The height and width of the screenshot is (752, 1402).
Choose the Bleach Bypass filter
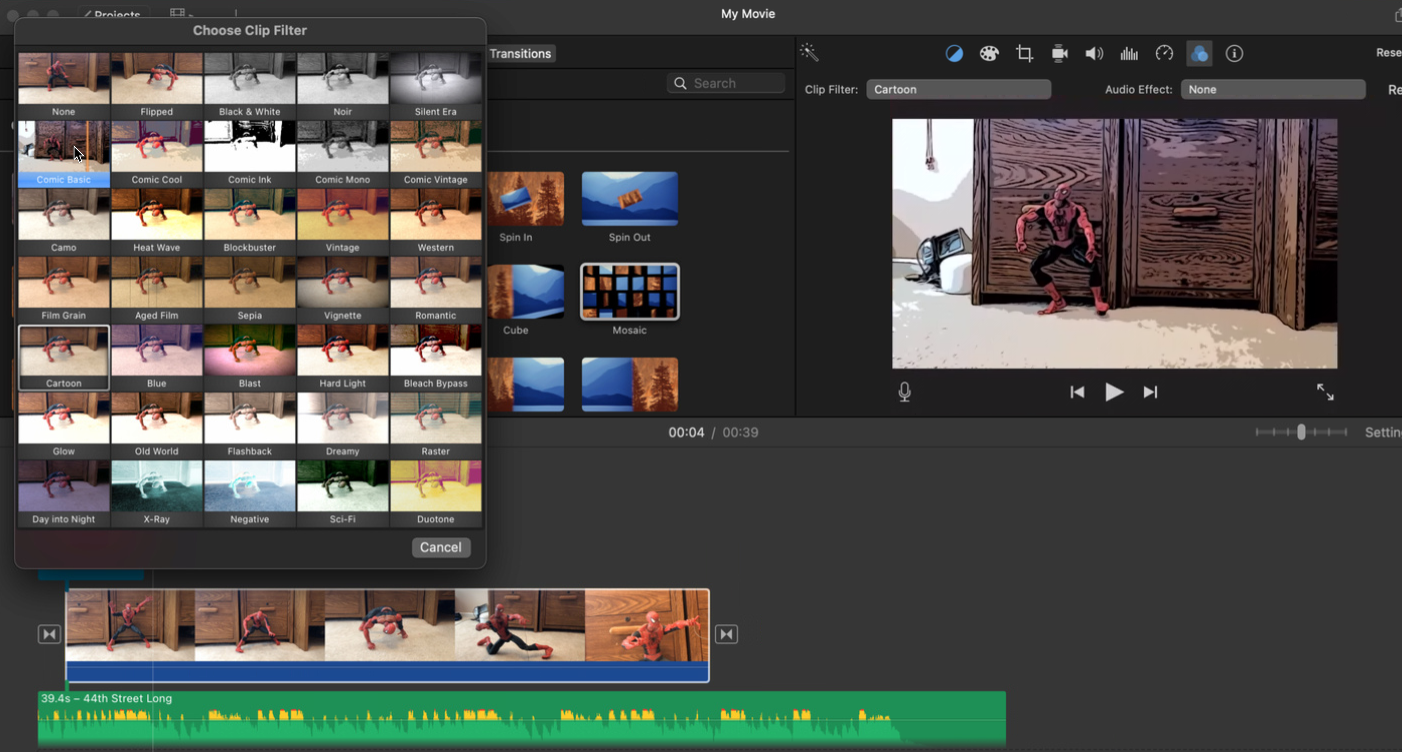(x=436, y=358)
